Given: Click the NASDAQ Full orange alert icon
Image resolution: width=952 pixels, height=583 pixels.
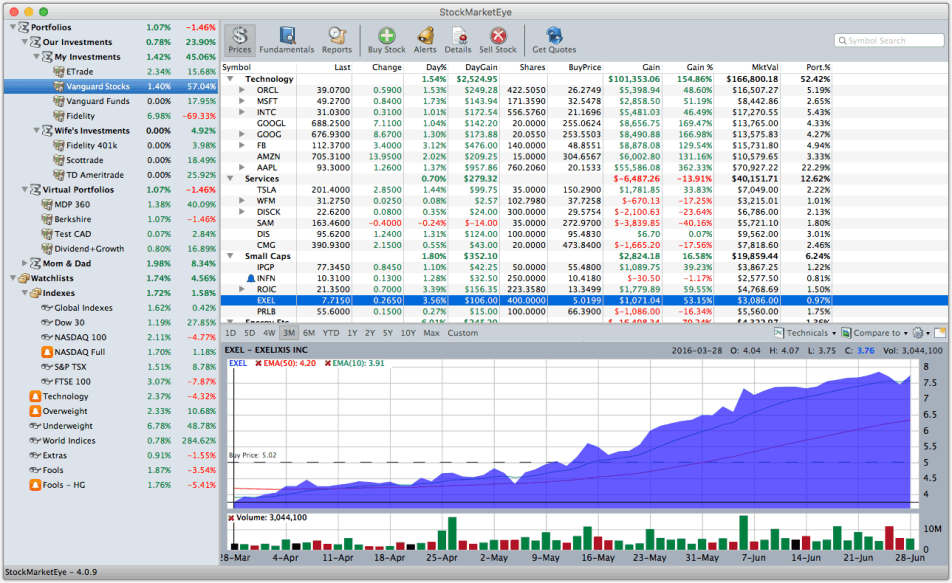Looking at the screenshot, I should pos(47,352).
